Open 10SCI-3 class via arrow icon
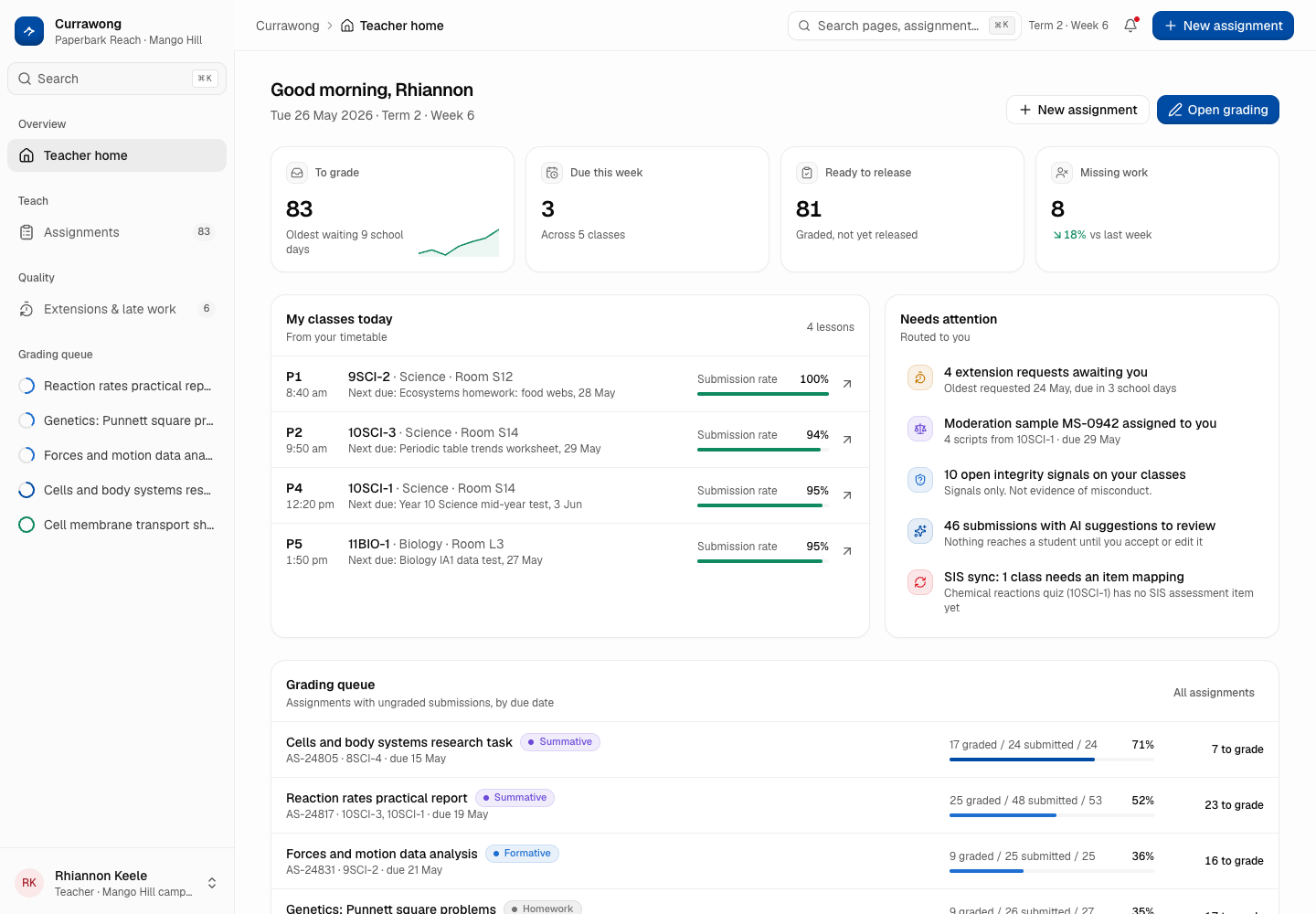 tap(847, 440)
